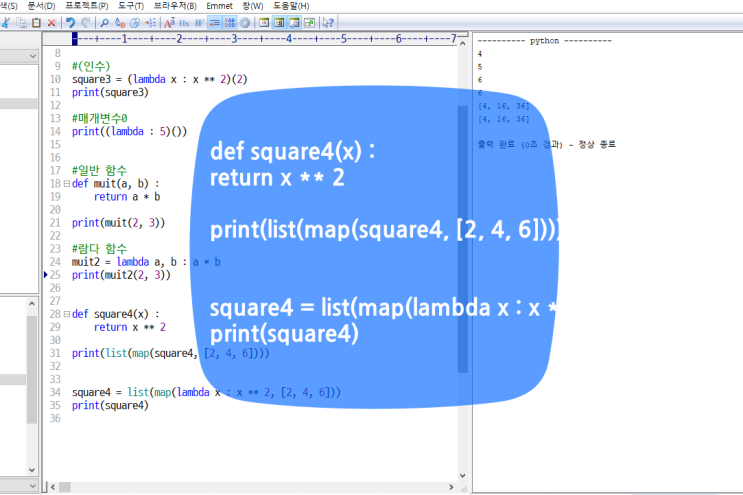Click the Copy toolbar icon
This screenshot has width=743, height=495.
pos(21,22)
